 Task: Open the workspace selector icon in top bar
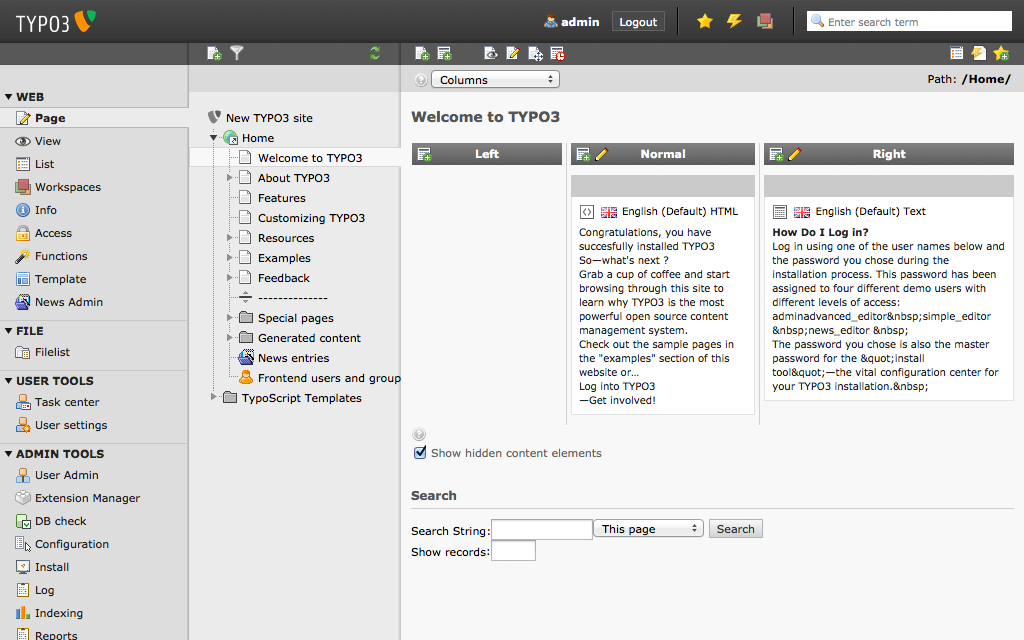(x=765, y=21)
